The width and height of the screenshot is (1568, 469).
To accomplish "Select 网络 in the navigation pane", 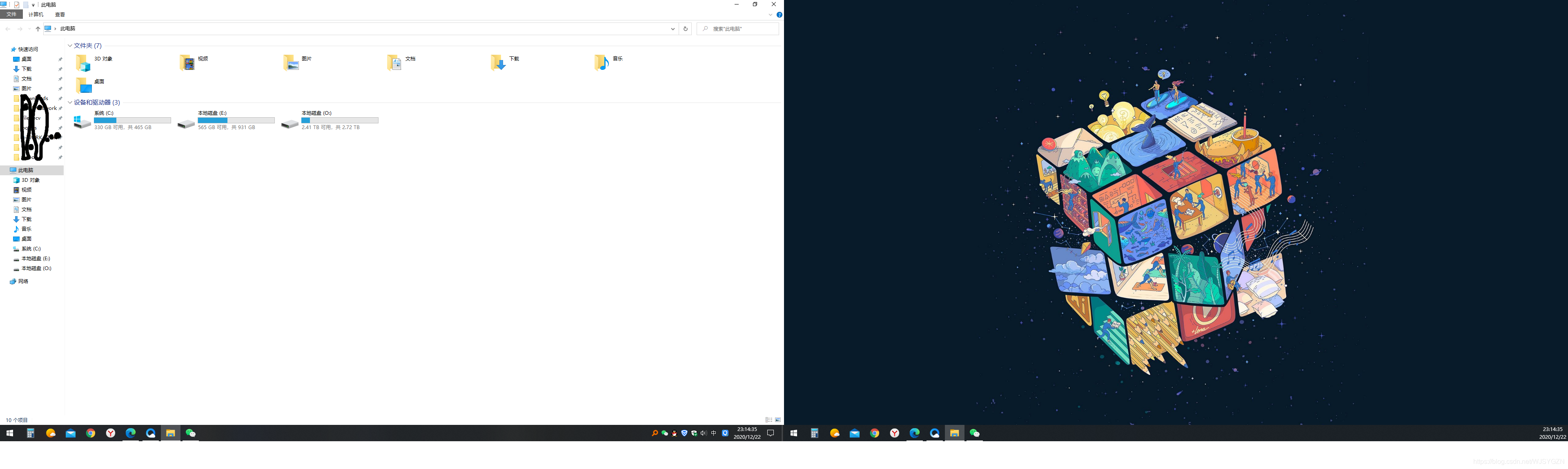I will tap(23, 281).
